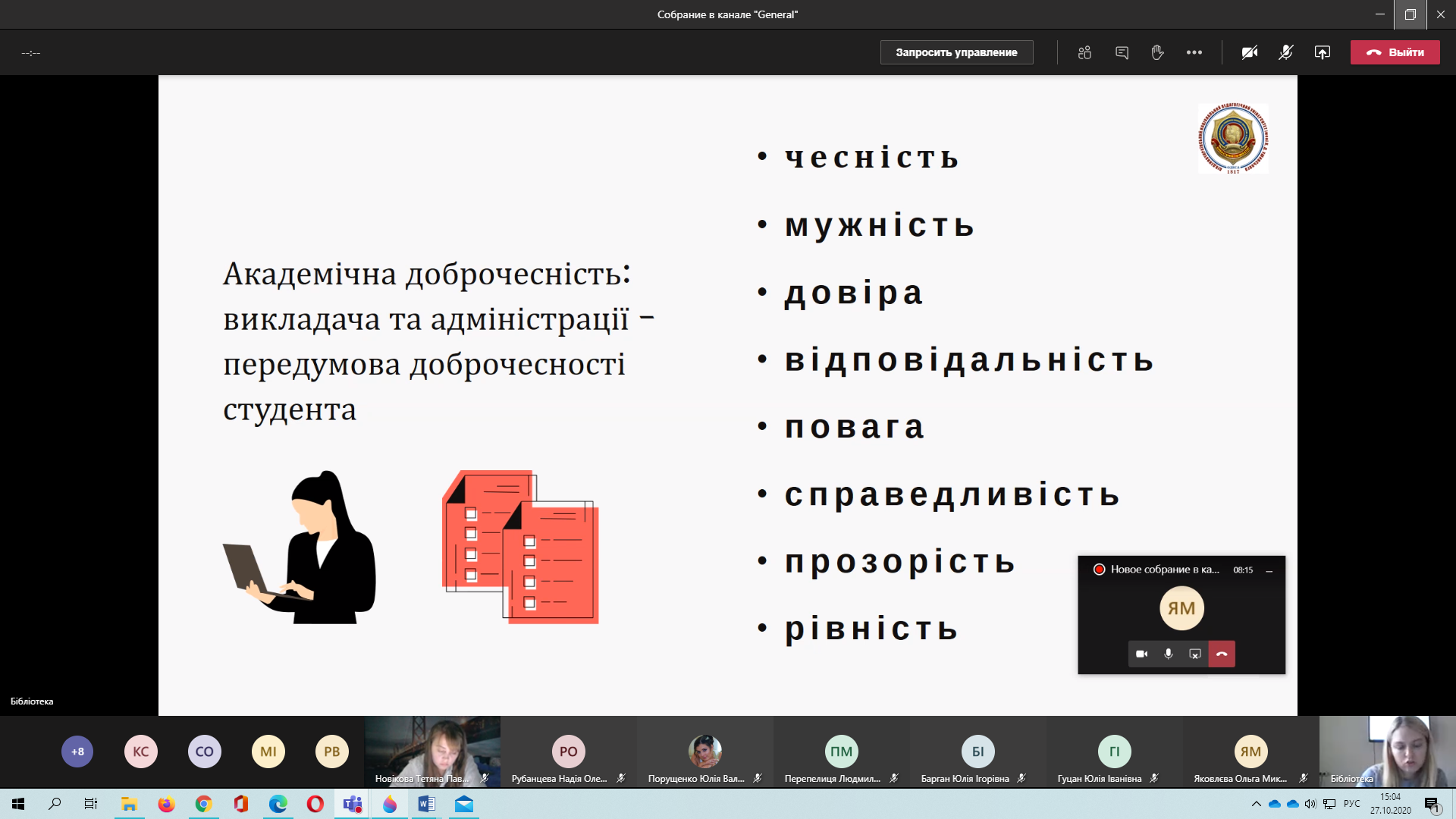Open Word from the taskbar
The height and width of the screenshot is (819, 1456).
point(426,804)
